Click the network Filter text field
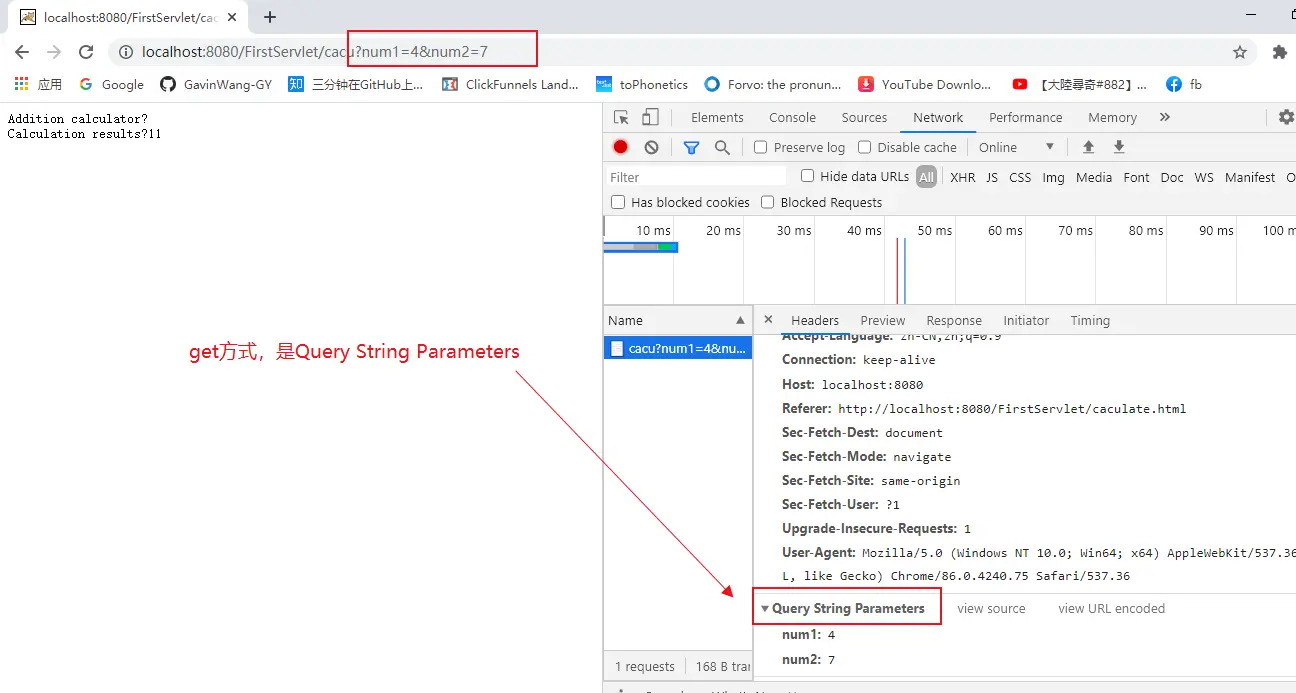Image resolution: width=1296 pixels, height=693 pixels. coord(695,177)
